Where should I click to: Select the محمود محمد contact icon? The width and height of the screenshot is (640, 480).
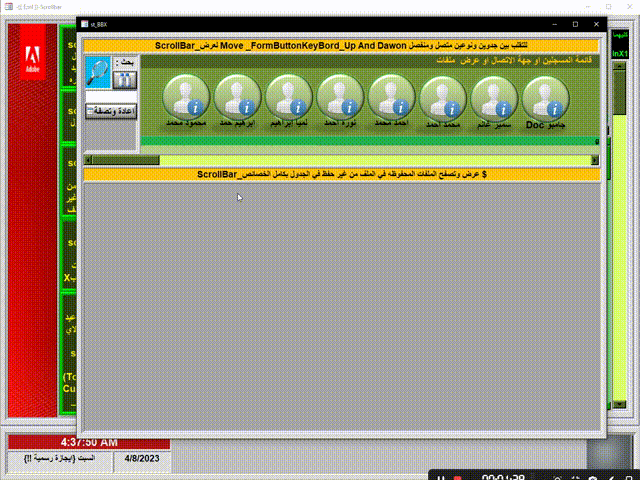pyautogui.click(x=185, y=98)
